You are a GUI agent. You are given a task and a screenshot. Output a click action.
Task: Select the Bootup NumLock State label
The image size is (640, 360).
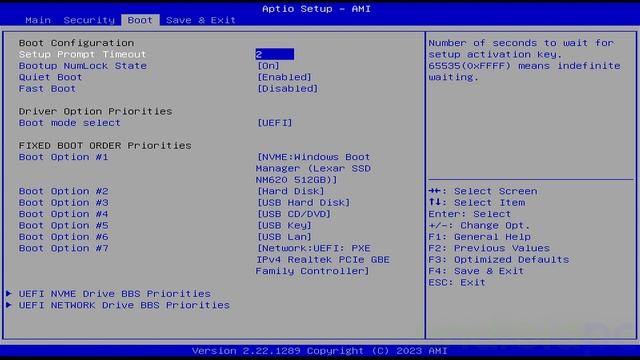point(82,66)
